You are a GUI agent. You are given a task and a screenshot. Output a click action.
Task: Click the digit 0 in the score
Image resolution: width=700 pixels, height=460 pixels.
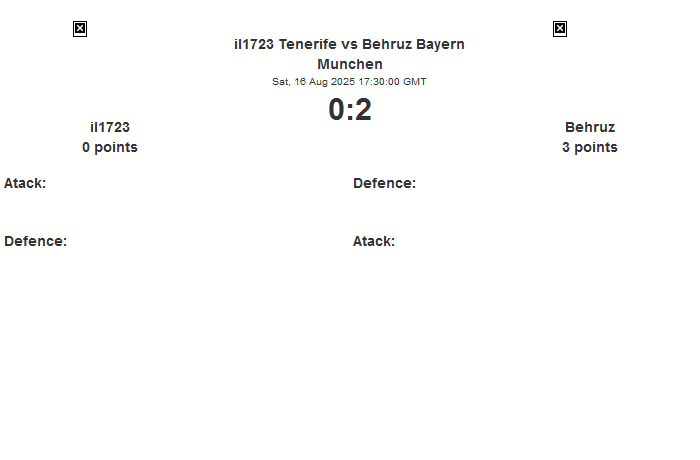point(336,109)
